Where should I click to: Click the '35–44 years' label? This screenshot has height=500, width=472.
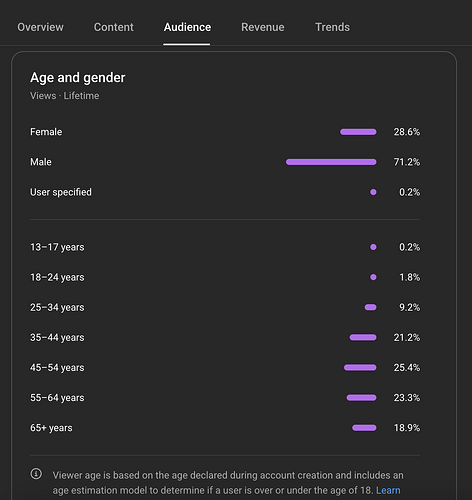pos(57,337)
